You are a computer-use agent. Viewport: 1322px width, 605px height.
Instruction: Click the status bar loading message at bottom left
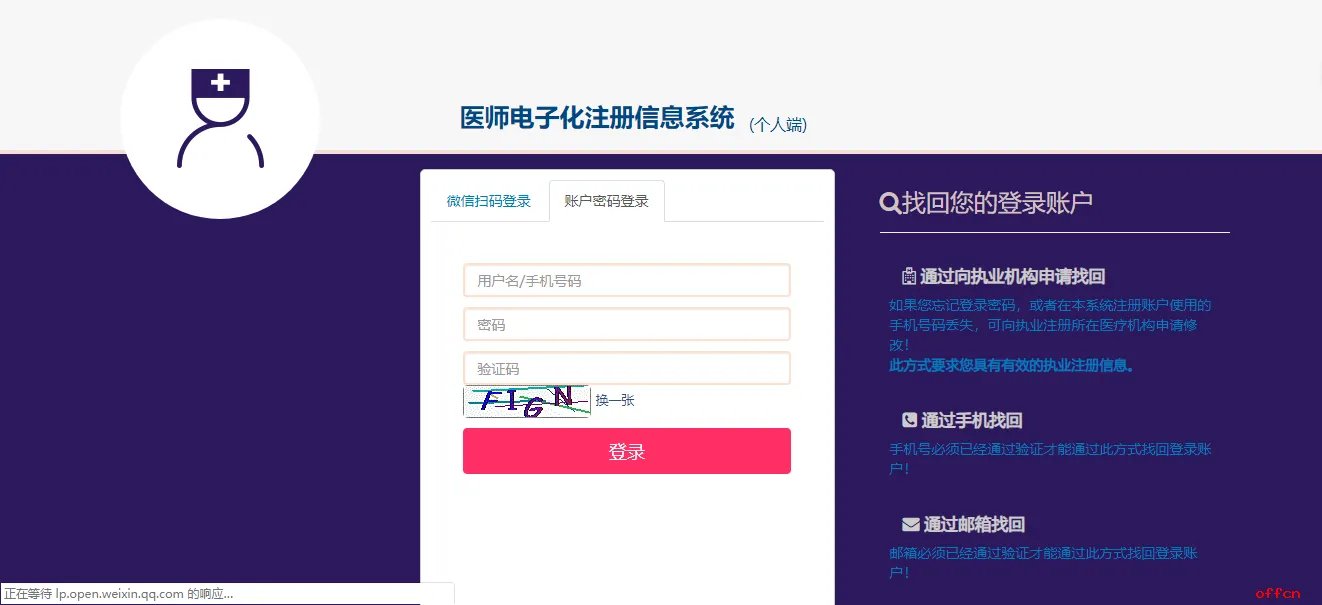pos(120,593)
